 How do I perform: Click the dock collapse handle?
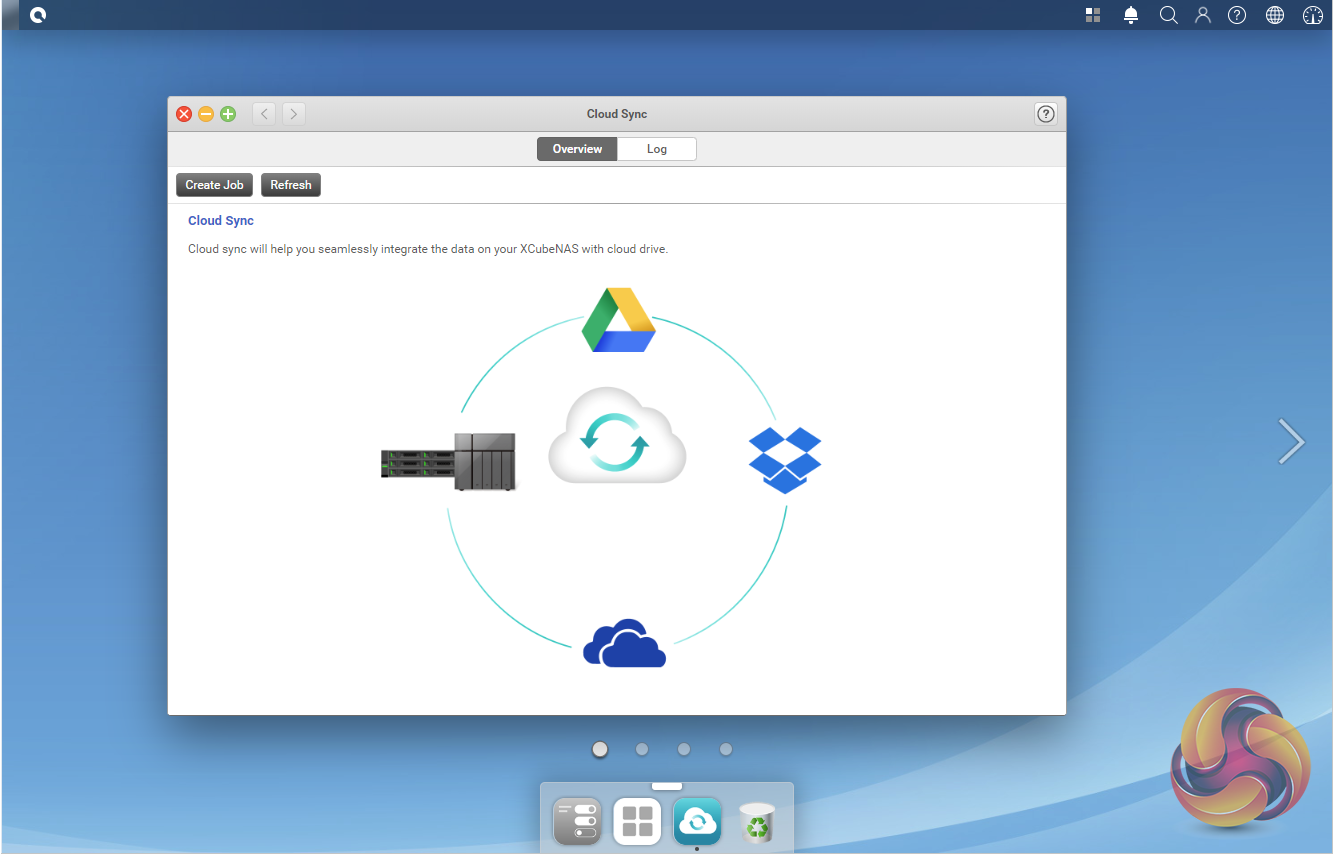coord(667,786)
